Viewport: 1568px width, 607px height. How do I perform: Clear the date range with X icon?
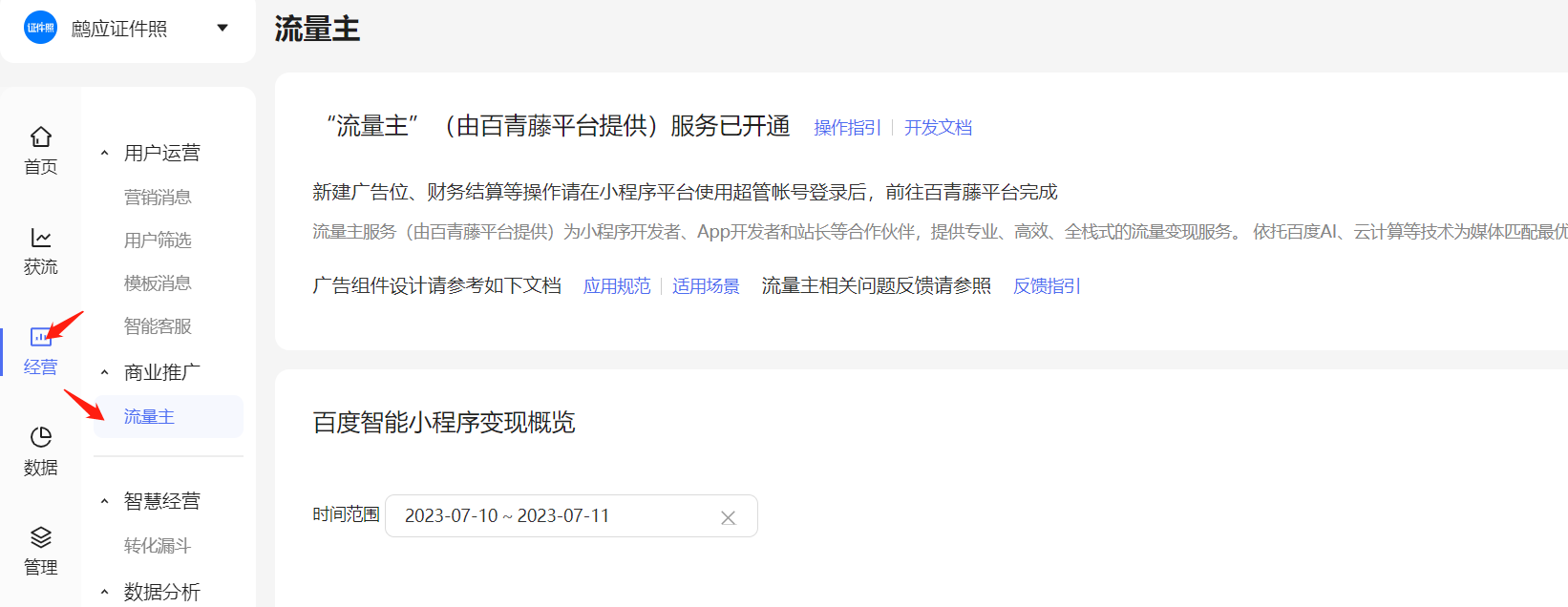[728, 517]
